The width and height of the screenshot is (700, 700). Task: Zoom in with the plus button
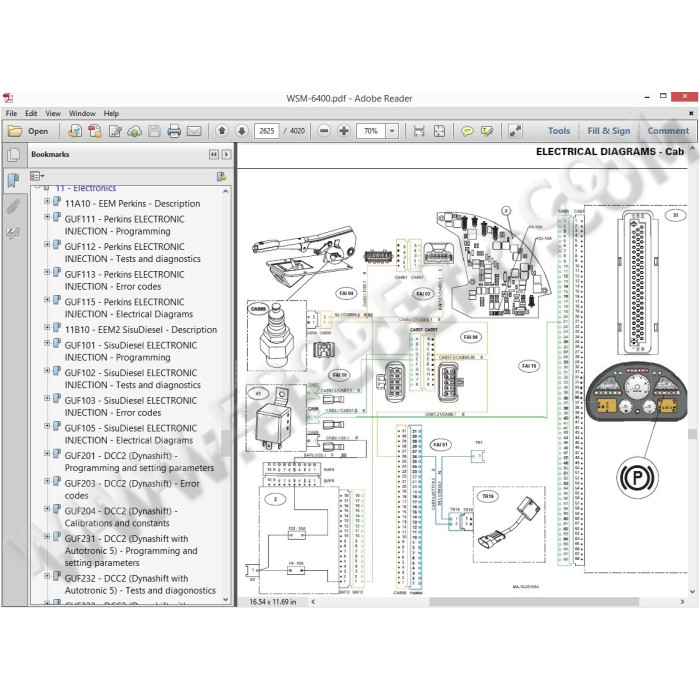pyautogui.click(x=344, y=131)
